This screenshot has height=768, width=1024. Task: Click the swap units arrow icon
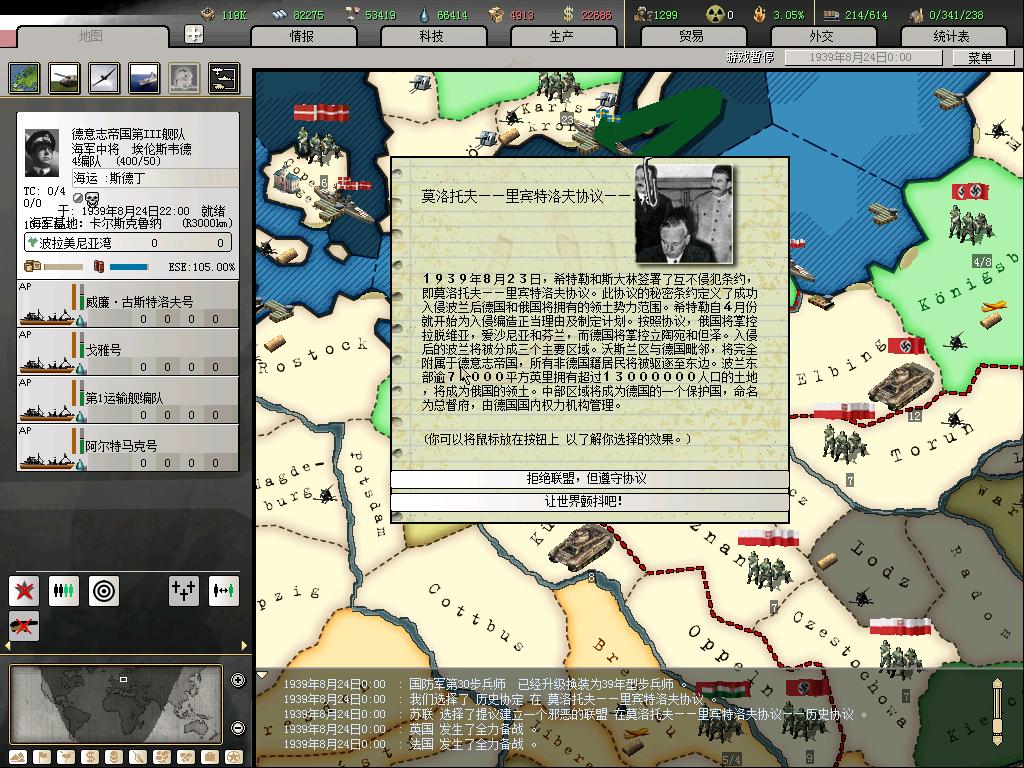(223, 590)
